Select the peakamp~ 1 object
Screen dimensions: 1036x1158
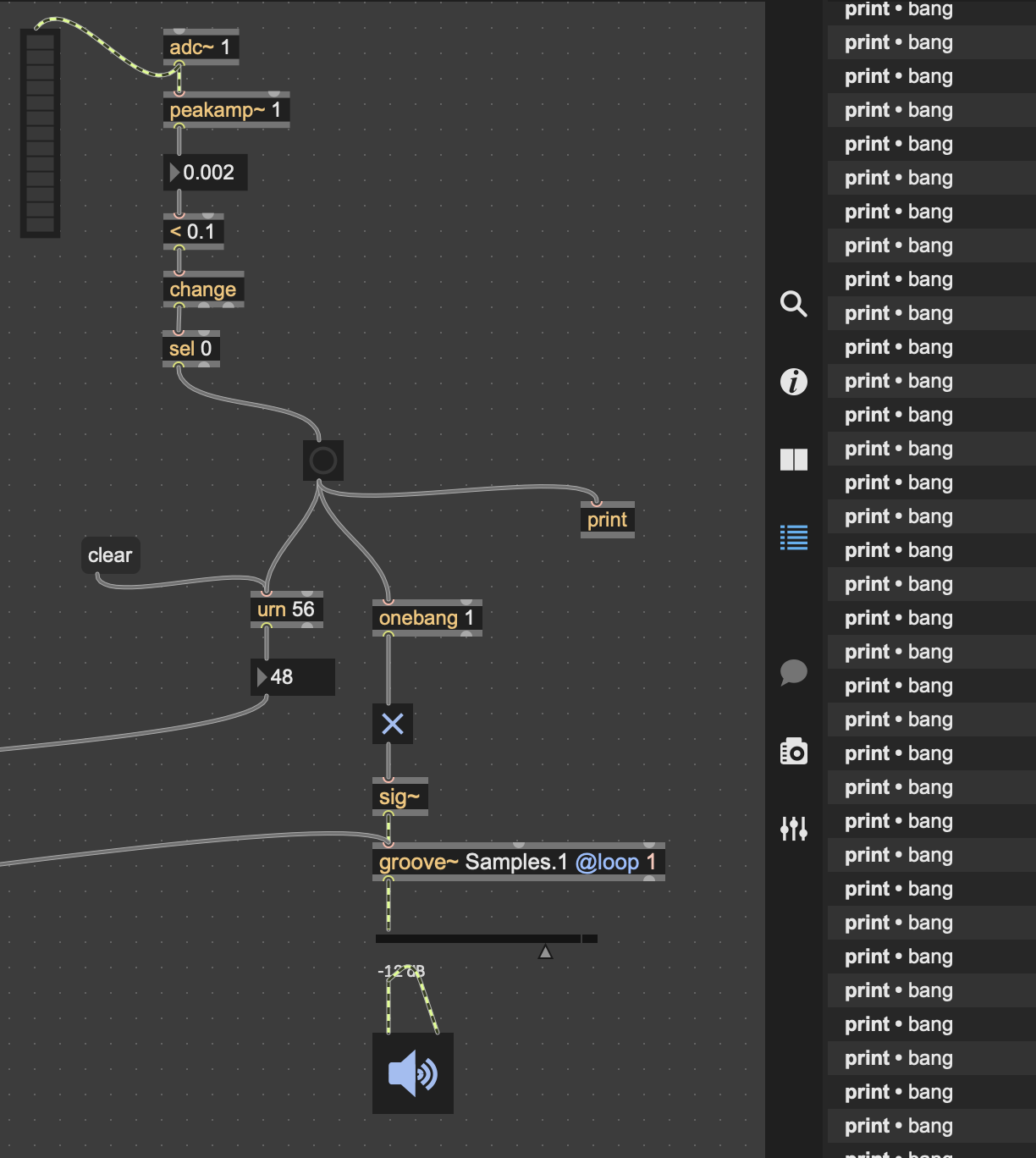(225, 110)
